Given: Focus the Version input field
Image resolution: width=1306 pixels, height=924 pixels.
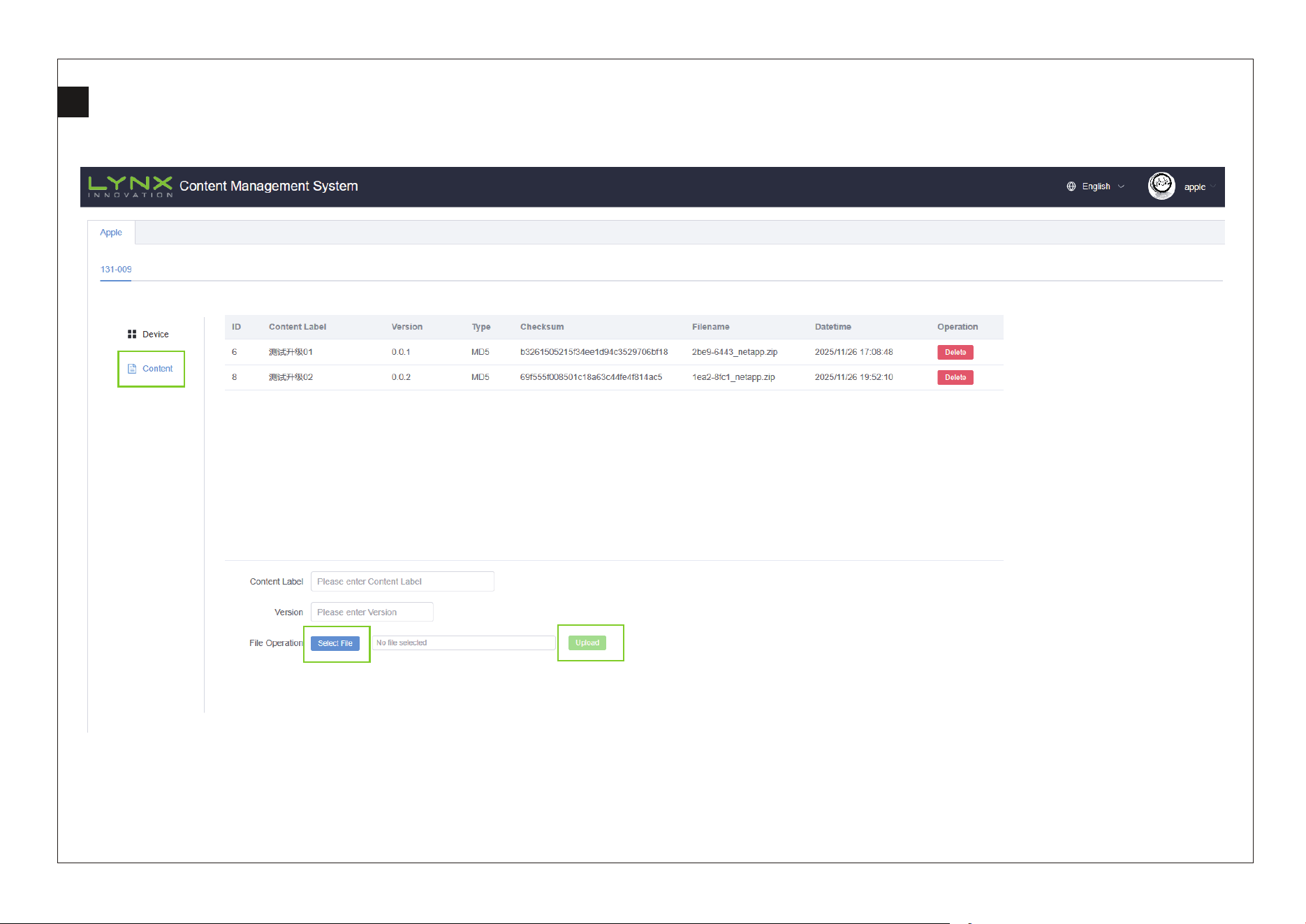Looking at the screenshot, I should (x=372, y=613).
